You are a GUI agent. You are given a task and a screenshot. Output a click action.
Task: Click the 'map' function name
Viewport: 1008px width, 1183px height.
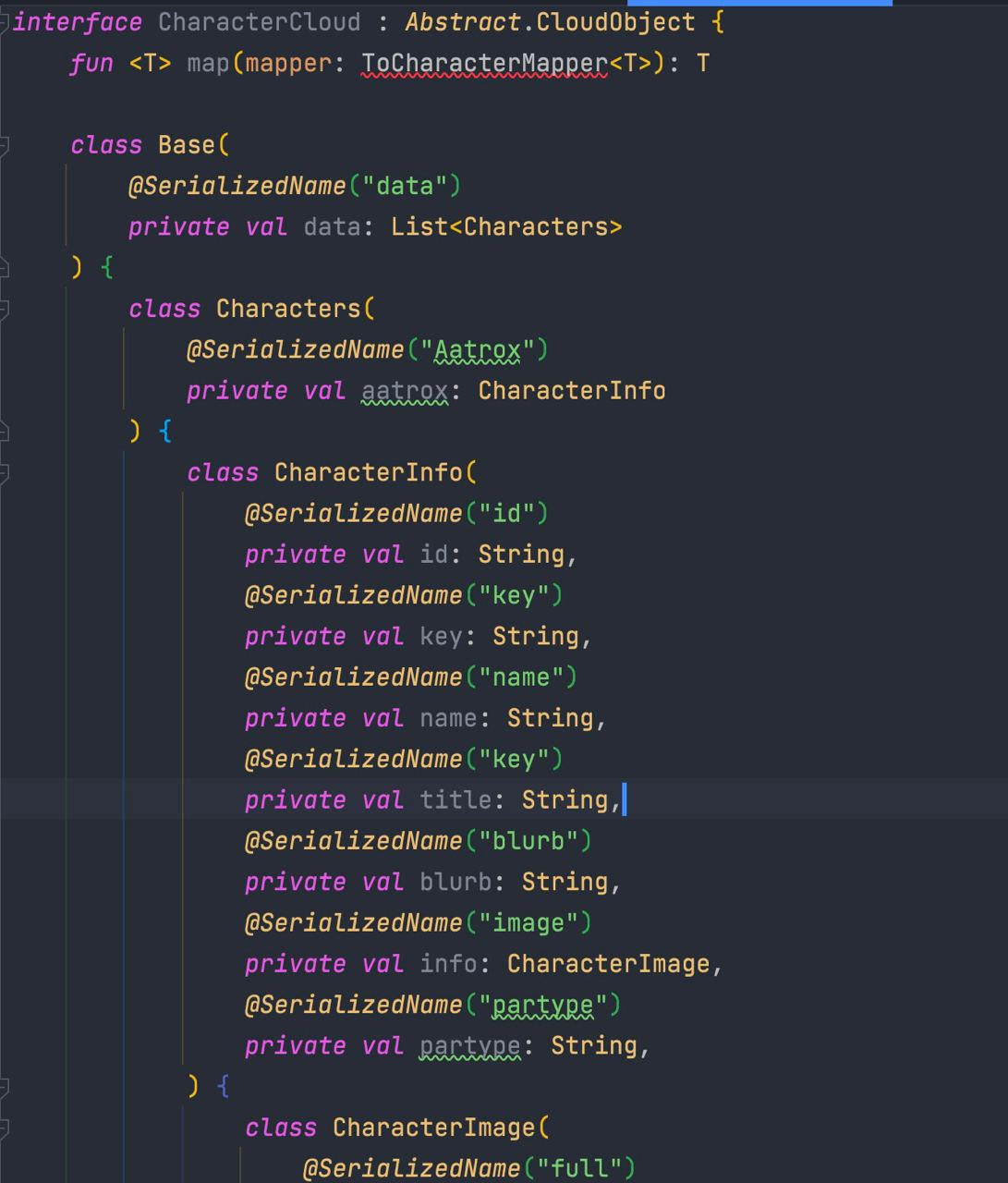click(x=208, y=64)
